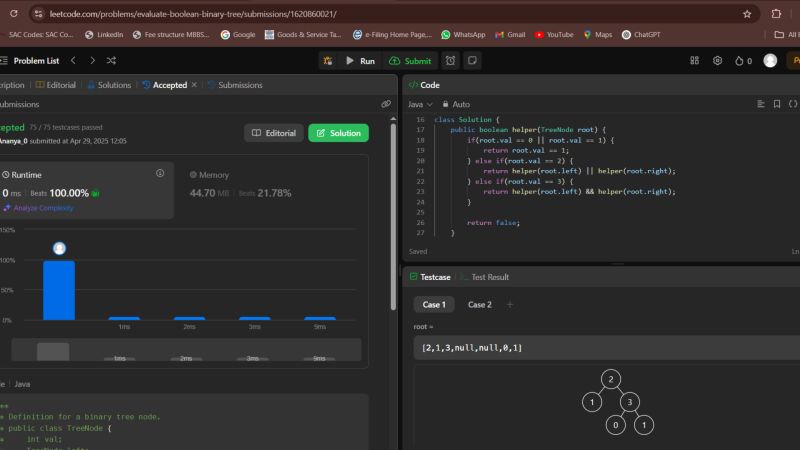
Task: Open the ChatGPT bookmark
Action: [641, 35]
